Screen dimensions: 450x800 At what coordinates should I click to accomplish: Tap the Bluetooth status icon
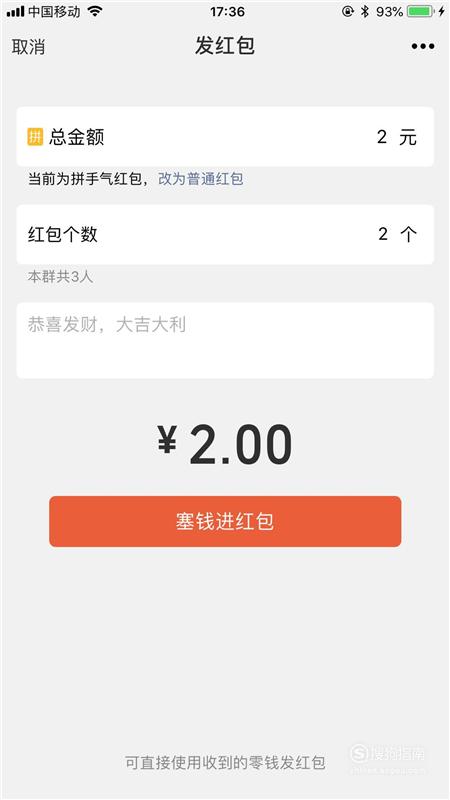pos(365,11)
